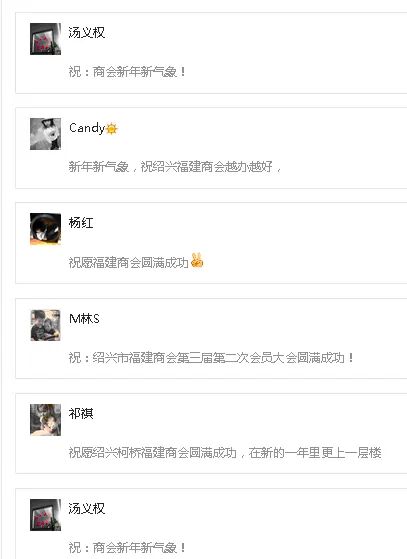Select M林S message about 第三届第二次会员大会

coord(211,358)
